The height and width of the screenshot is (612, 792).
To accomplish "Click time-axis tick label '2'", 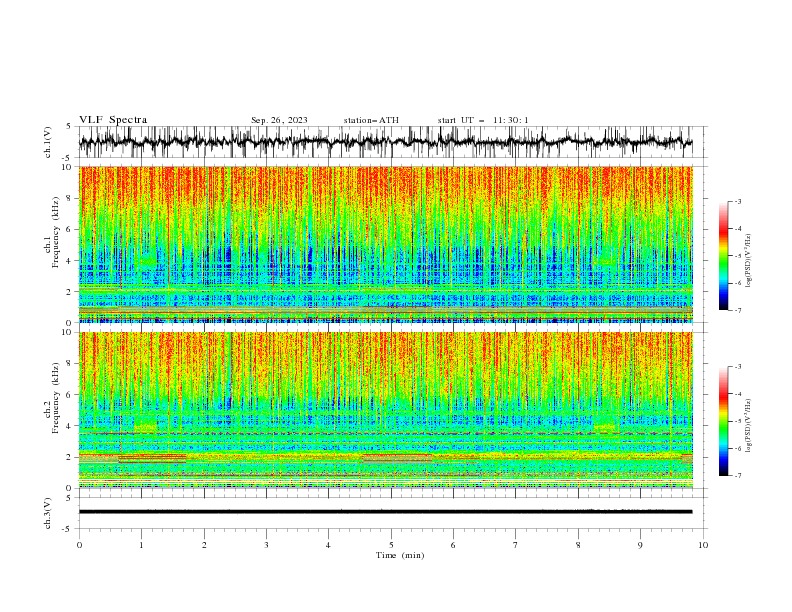I will click(204, 545).
